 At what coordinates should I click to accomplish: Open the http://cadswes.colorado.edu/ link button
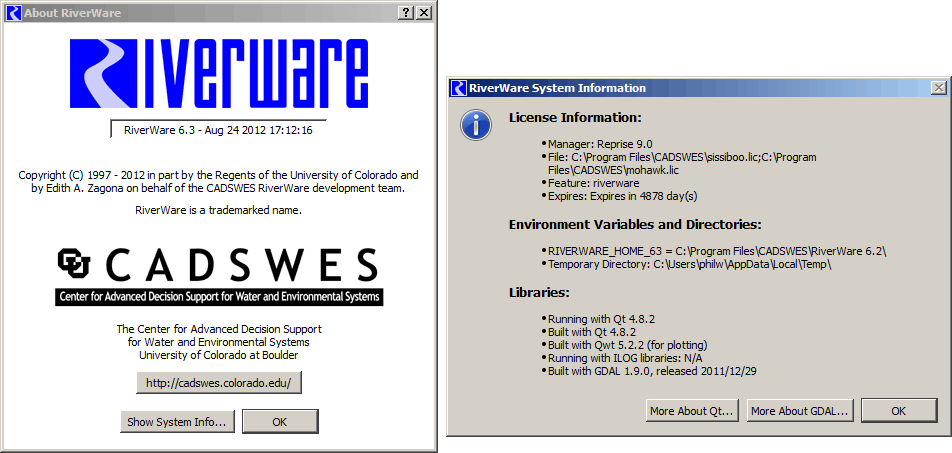click(x=219, y=383)
